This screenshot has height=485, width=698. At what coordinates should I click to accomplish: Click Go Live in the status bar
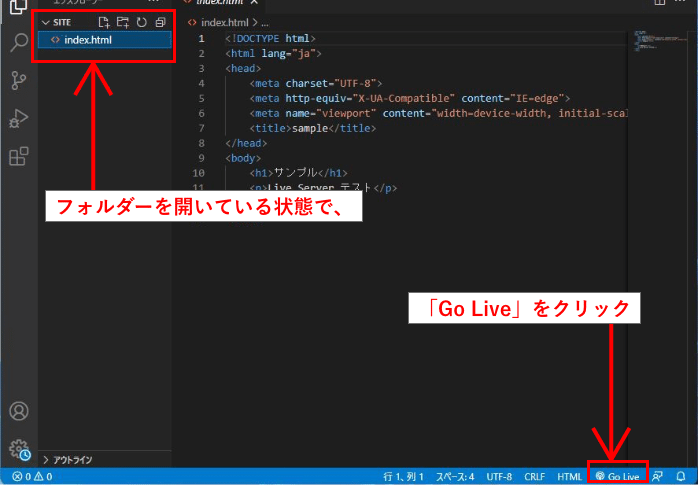pyautogui.click(x=617, y=477)
